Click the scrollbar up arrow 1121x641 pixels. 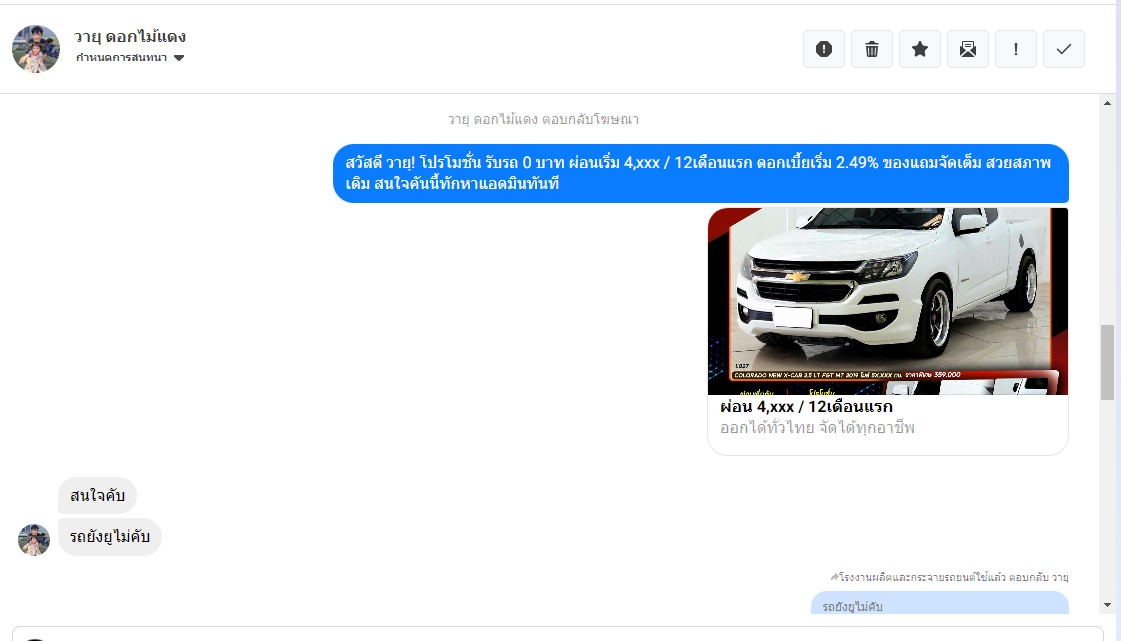point(1107,103)
